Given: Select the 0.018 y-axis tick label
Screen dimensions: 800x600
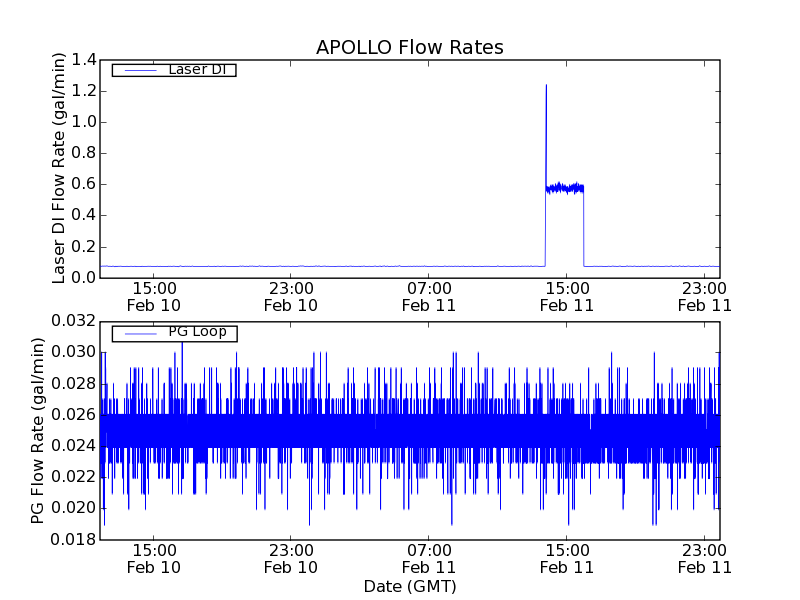Looking at the screenshot, I should 76,540.
